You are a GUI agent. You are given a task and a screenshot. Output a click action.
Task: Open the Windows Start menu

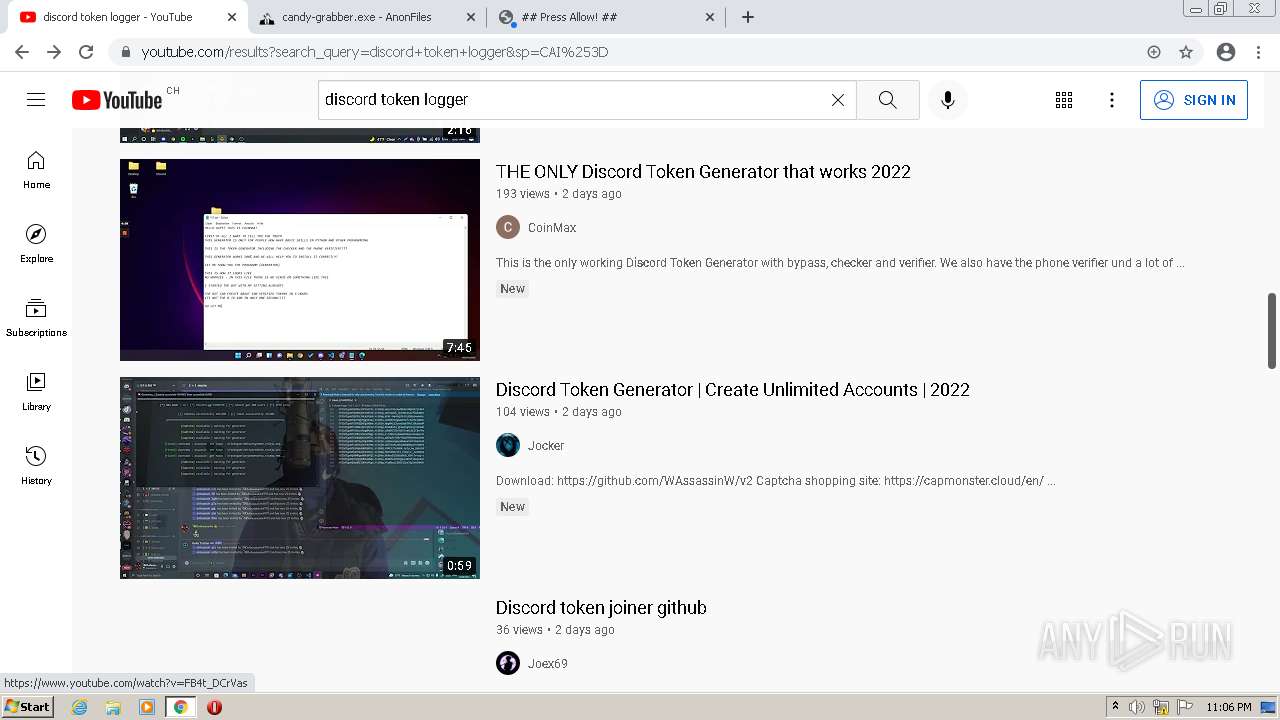click(27, 707)
